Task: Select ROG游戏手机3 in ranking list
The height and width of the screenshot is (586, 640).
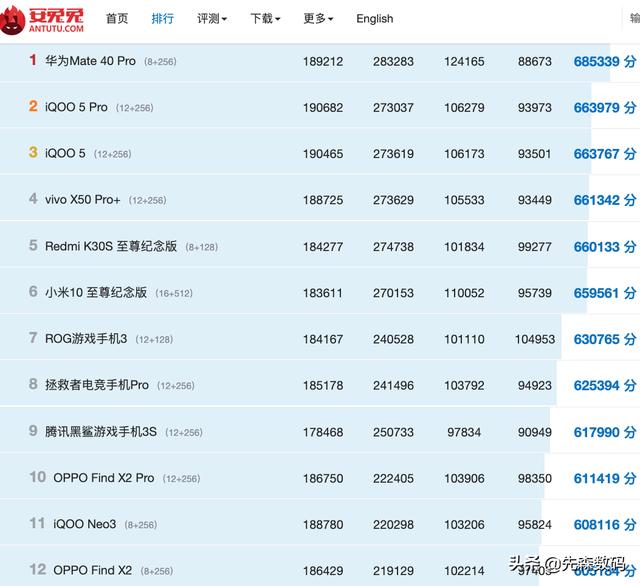Action: click(x=86, y=339)
